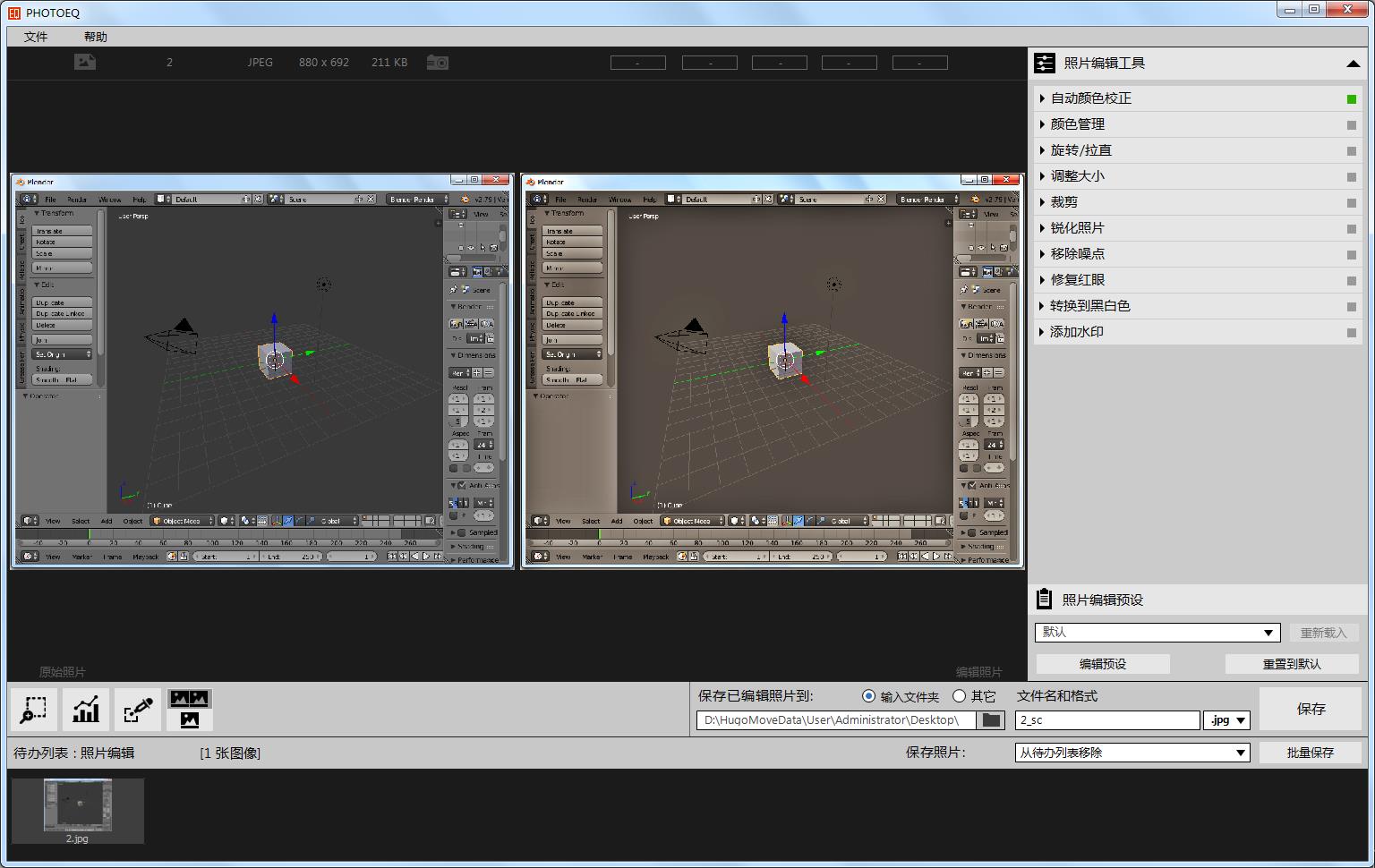
Task: Select the 其它 radio button
Action: pos(960,696)
